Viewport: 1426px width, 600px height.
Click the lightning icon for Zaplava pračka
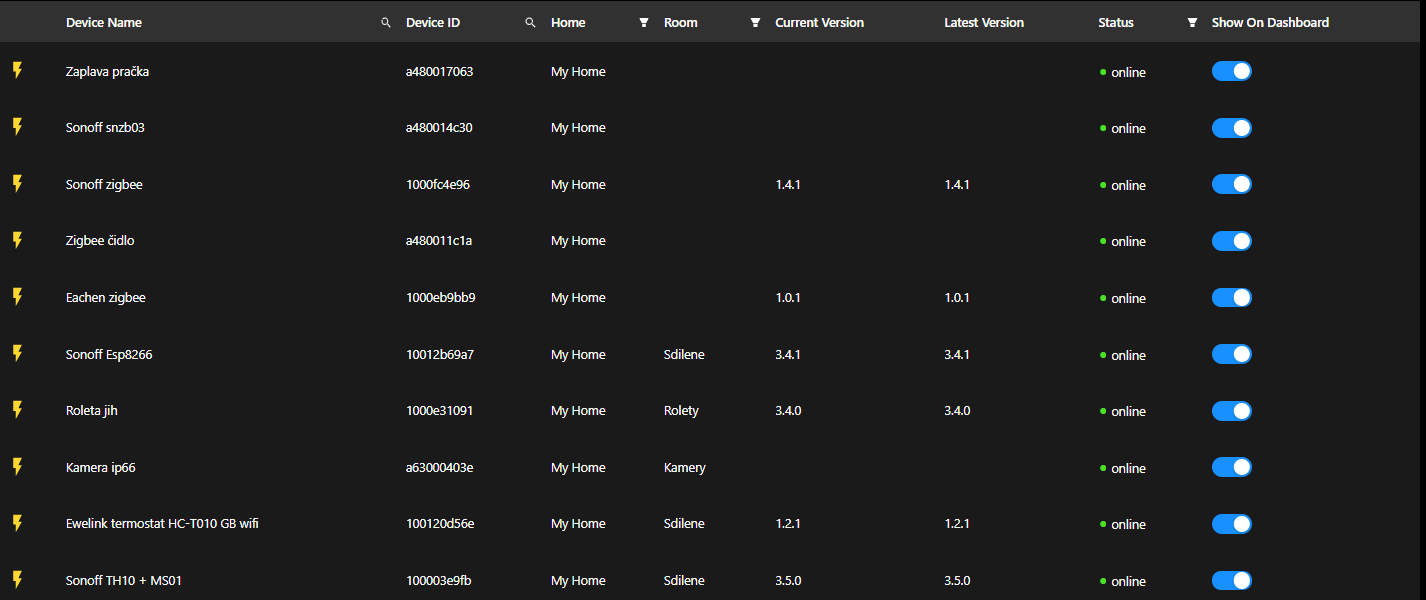tap(17, 71)
